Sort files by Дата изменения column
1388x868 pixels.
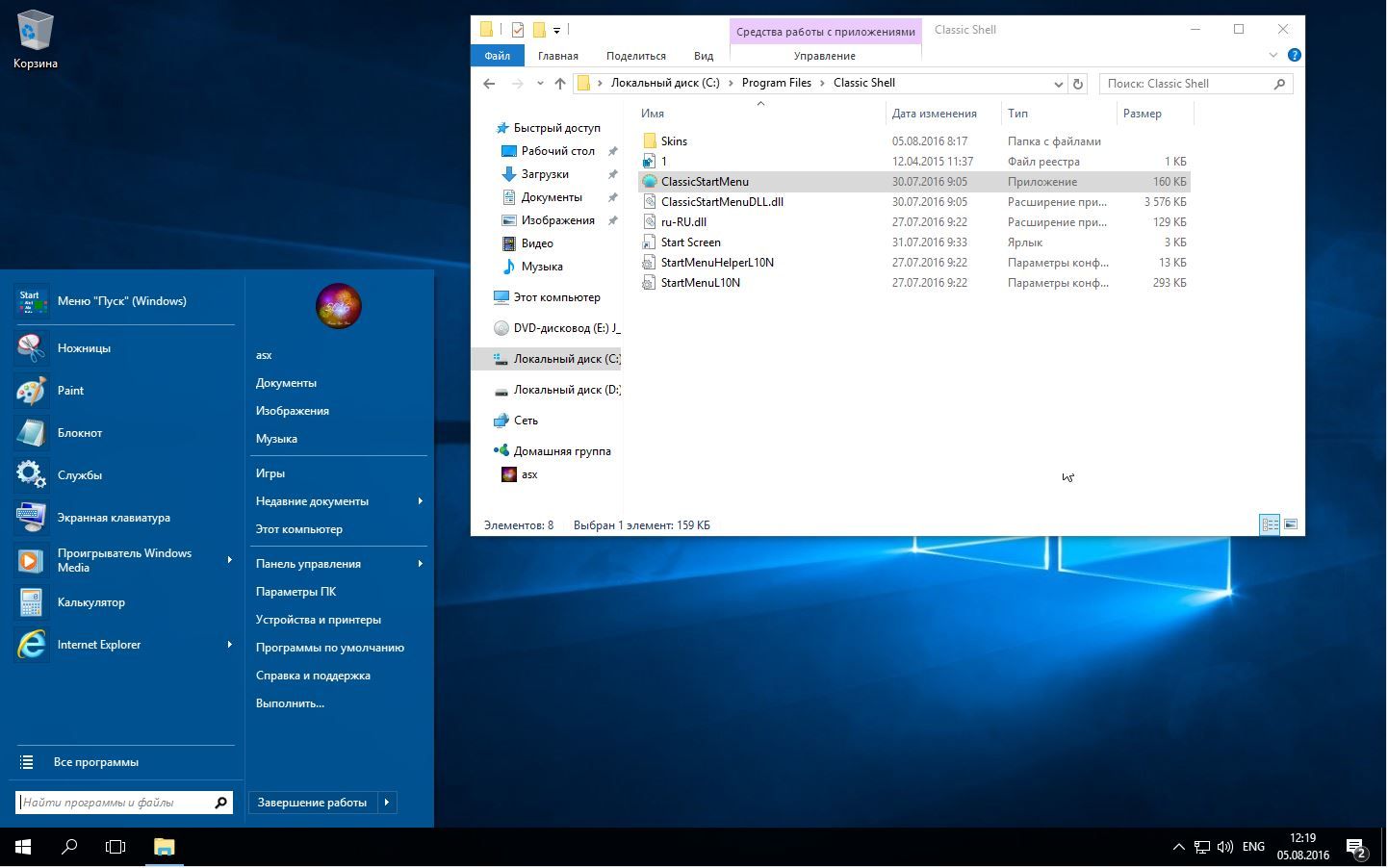coord(934,114)
